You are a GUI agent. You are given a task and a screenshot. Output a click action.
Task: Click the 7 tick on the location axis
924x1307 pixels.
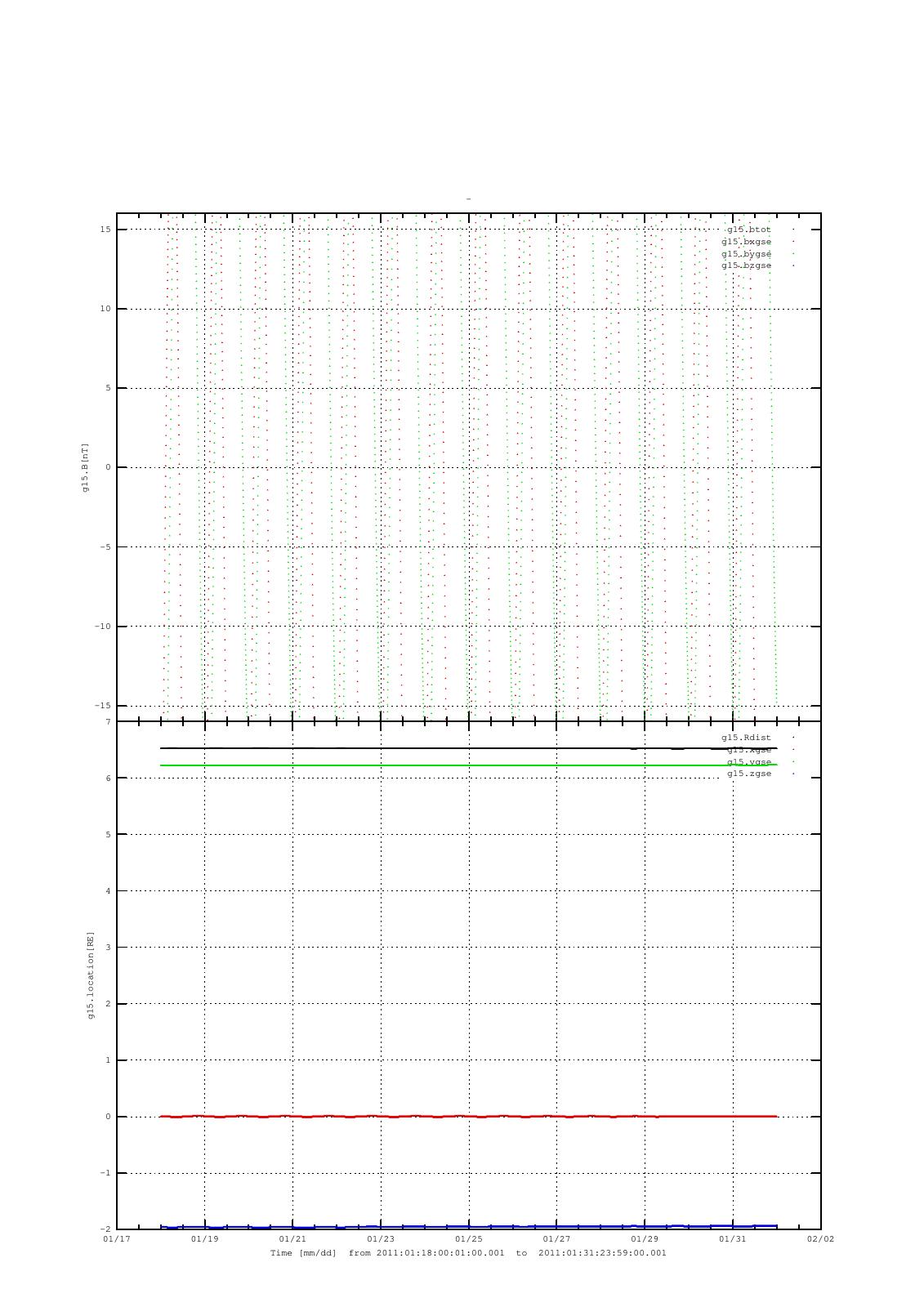[108, 722]
